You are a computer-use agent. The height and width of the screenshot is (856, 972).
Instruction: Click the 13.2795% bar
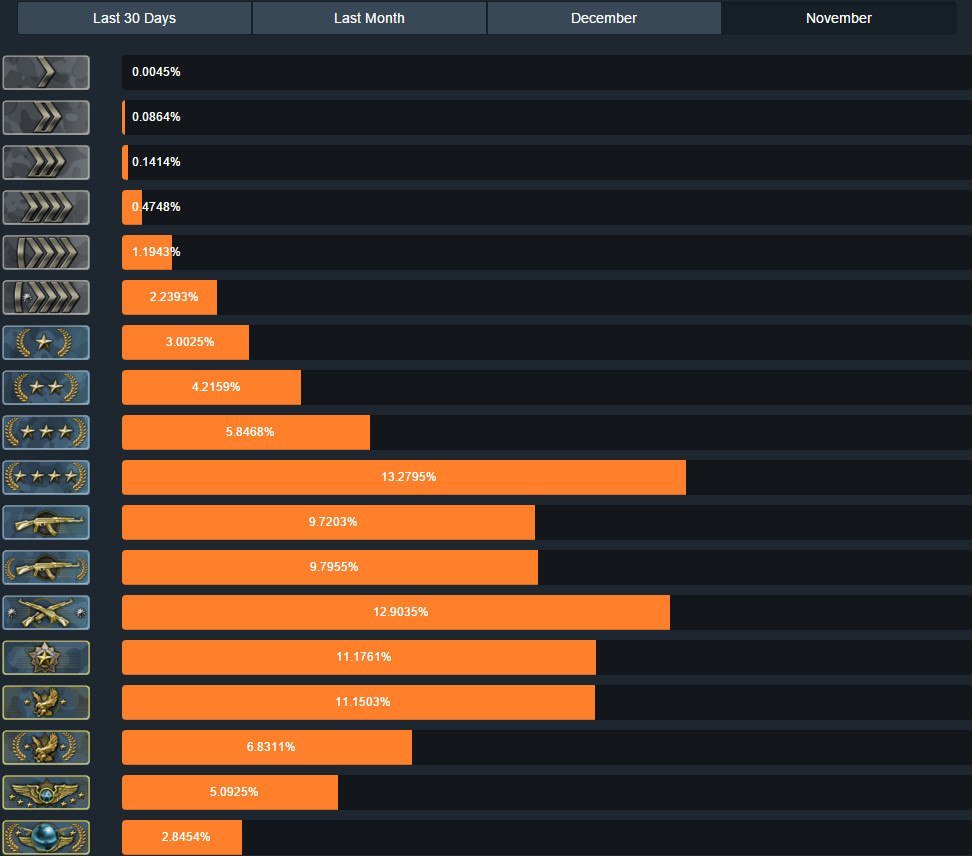pyautogui.click(x=404, y=477)
